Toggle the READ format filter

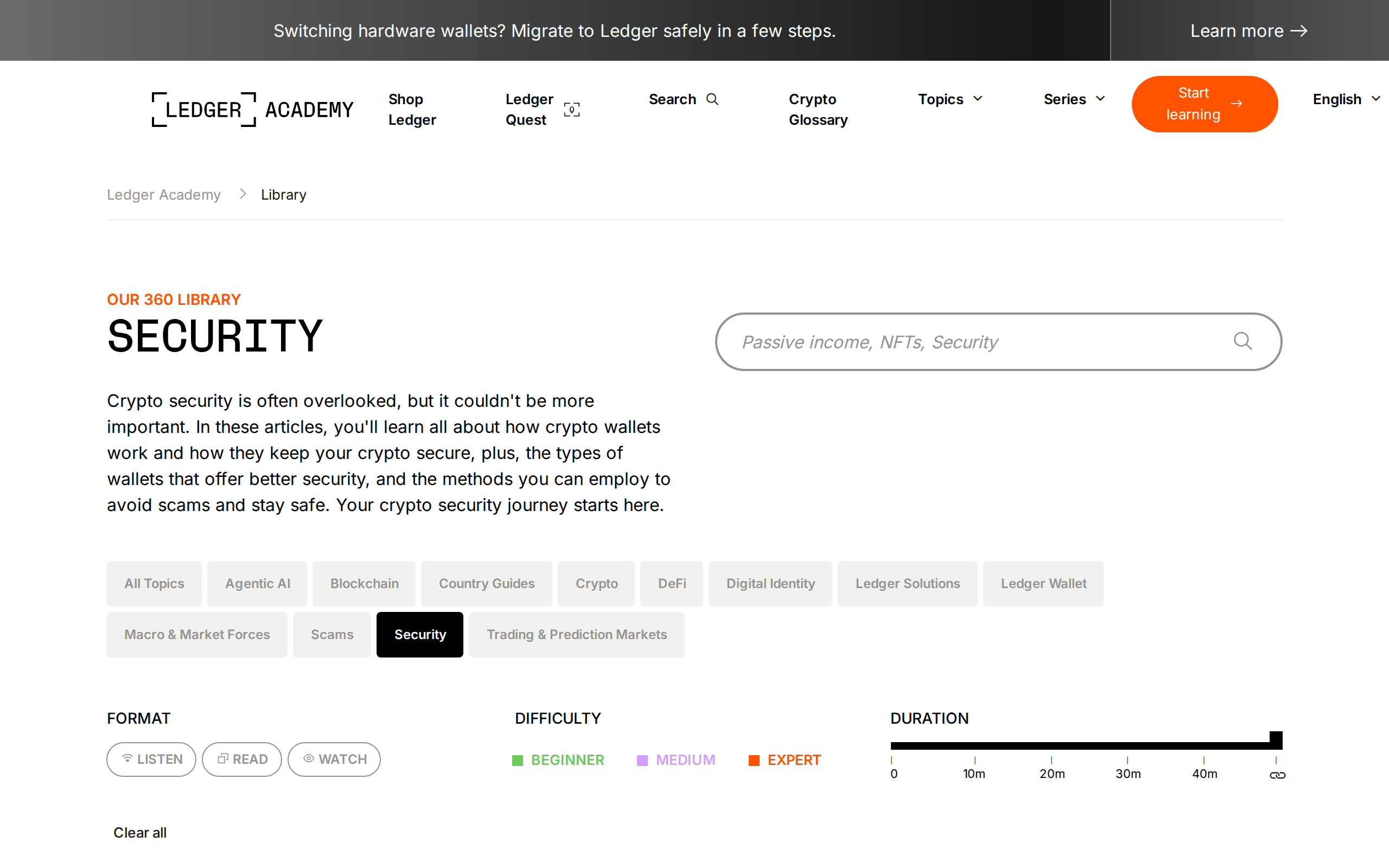tap(241, 759)
